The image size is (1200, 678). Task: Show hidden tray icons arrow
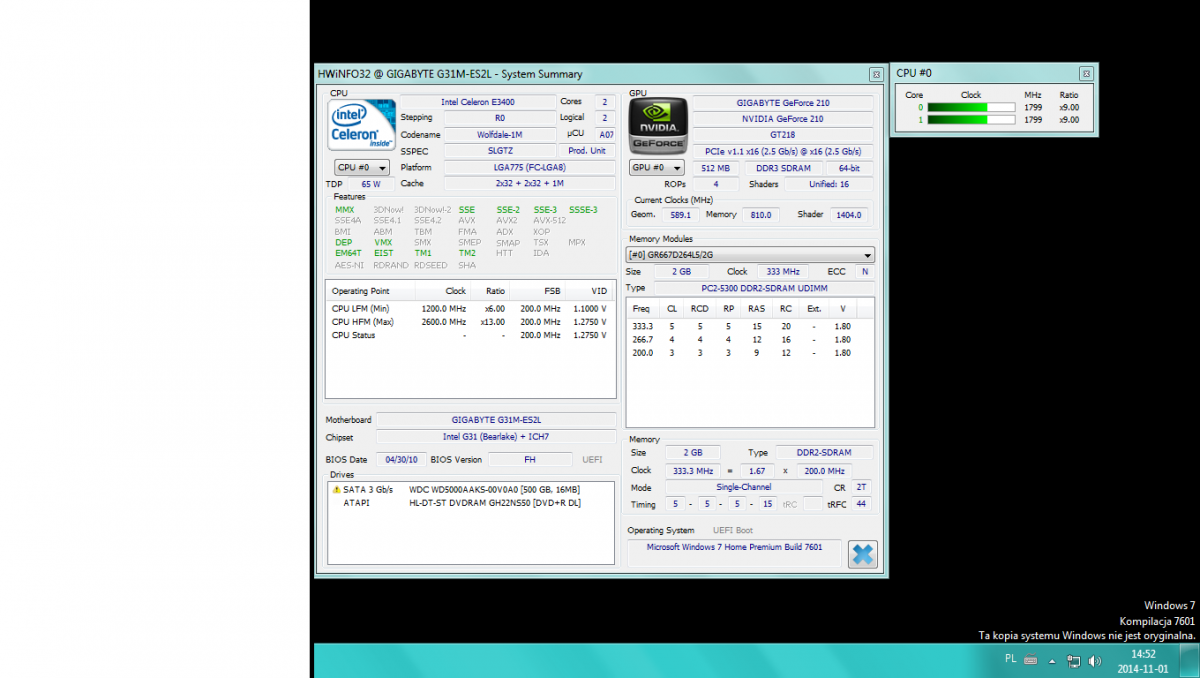tap(1051, 661)
